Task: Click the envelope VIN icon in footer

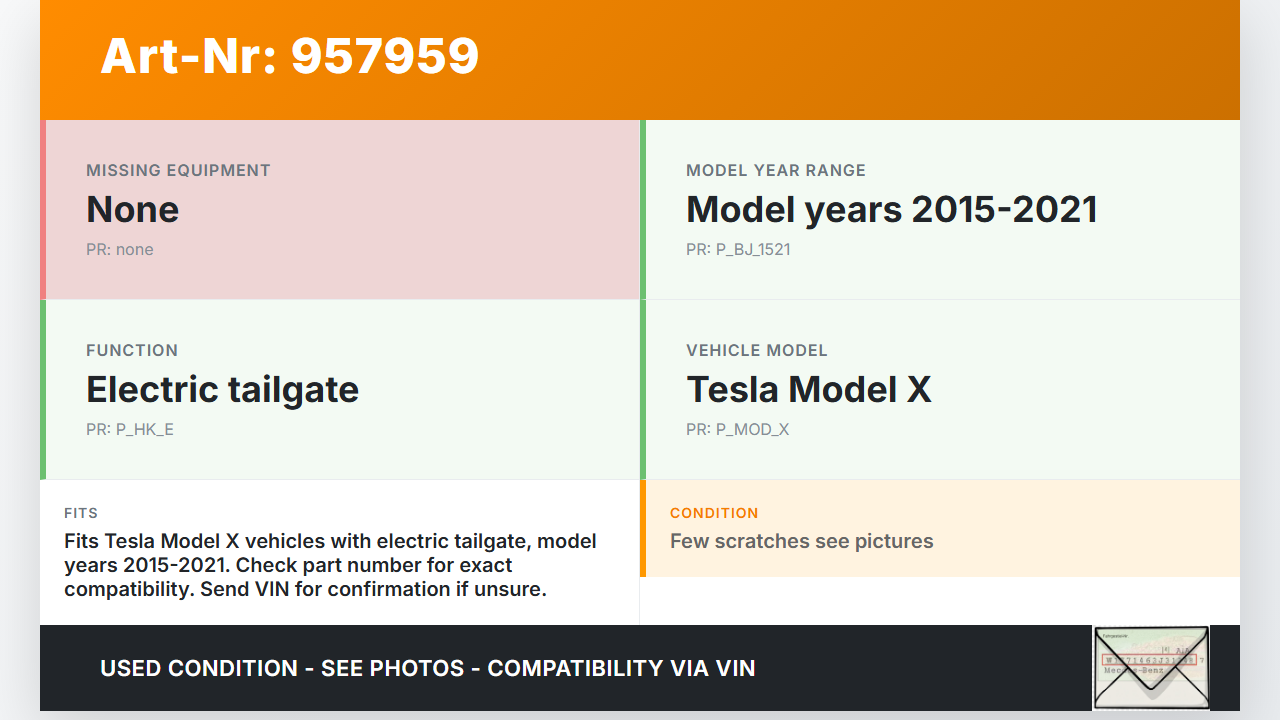Action: coord(1151,667)
